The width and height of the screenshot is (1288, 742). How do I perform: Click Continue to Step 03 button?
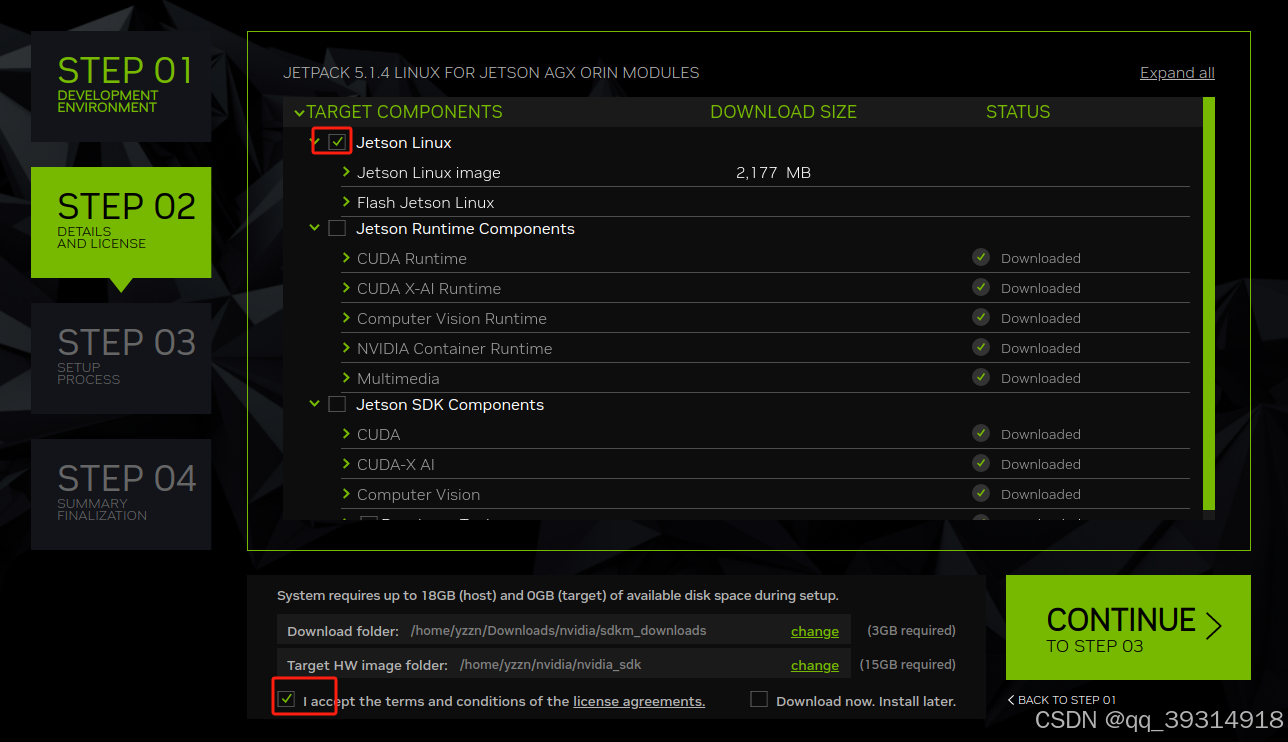tap(1128, 627)
